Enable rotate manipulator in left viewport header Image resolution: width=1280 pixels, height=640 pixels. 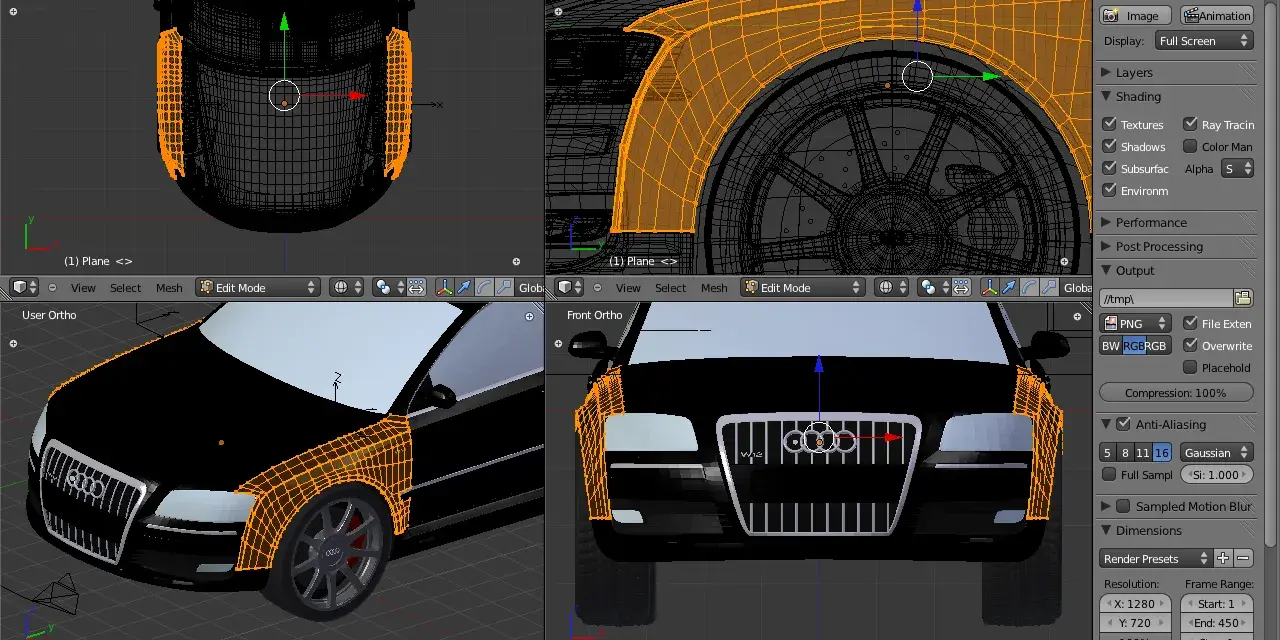pyautogui.click(x=484, y=287)
